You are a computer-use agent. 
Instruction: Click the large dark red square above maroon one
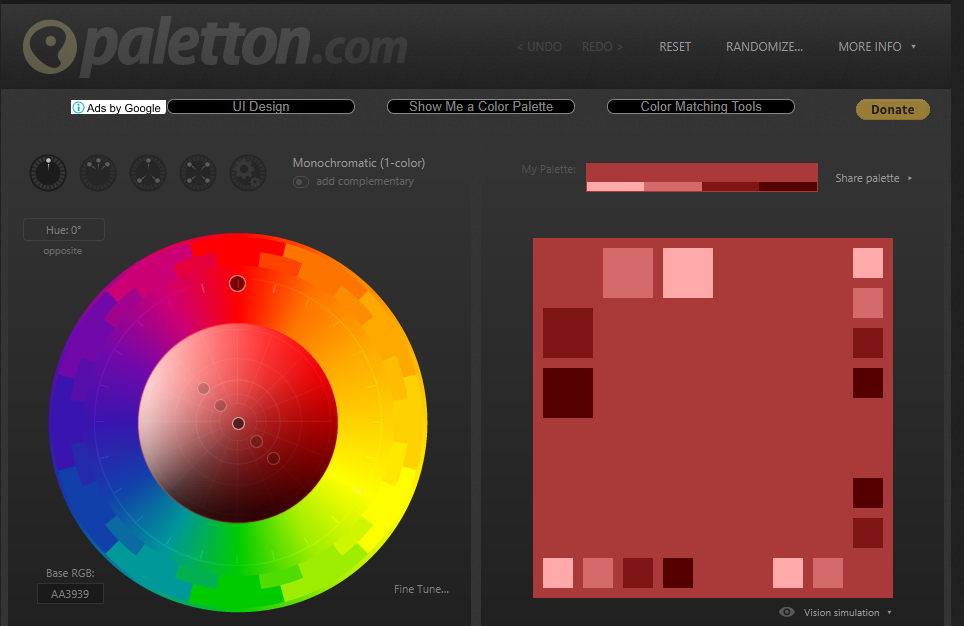point(568,333)
